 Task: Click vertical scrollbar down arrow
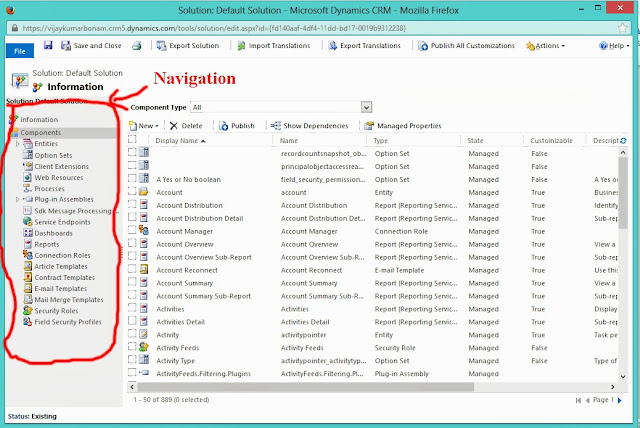[x=623, y=376]
